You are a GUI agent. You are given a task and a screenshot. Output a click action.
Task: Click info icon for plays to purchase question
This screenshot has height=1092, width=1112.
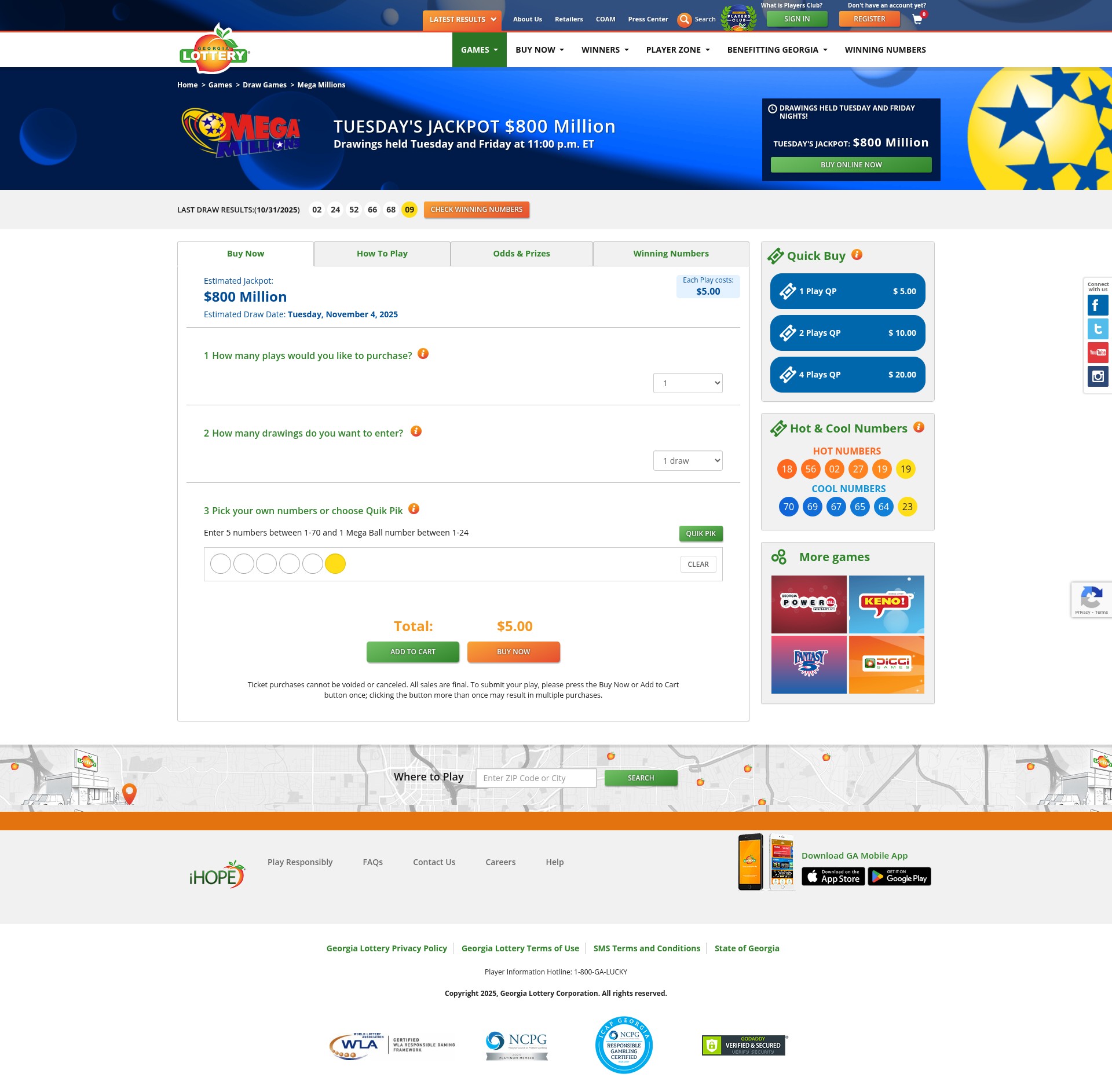coord(423,354)
